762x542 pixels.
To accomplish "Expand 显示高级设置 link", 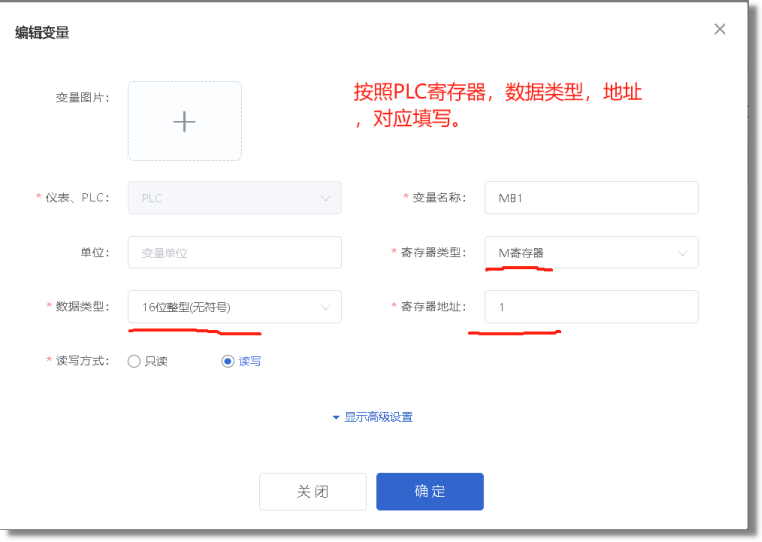I will click(373, 417).
